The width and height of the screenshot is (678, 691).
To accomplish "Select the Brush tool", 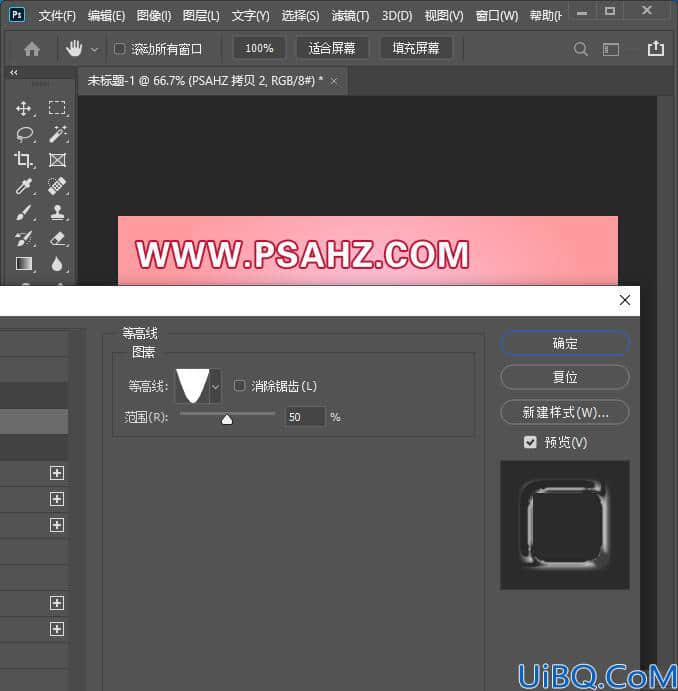I will [x=24, y=212].
